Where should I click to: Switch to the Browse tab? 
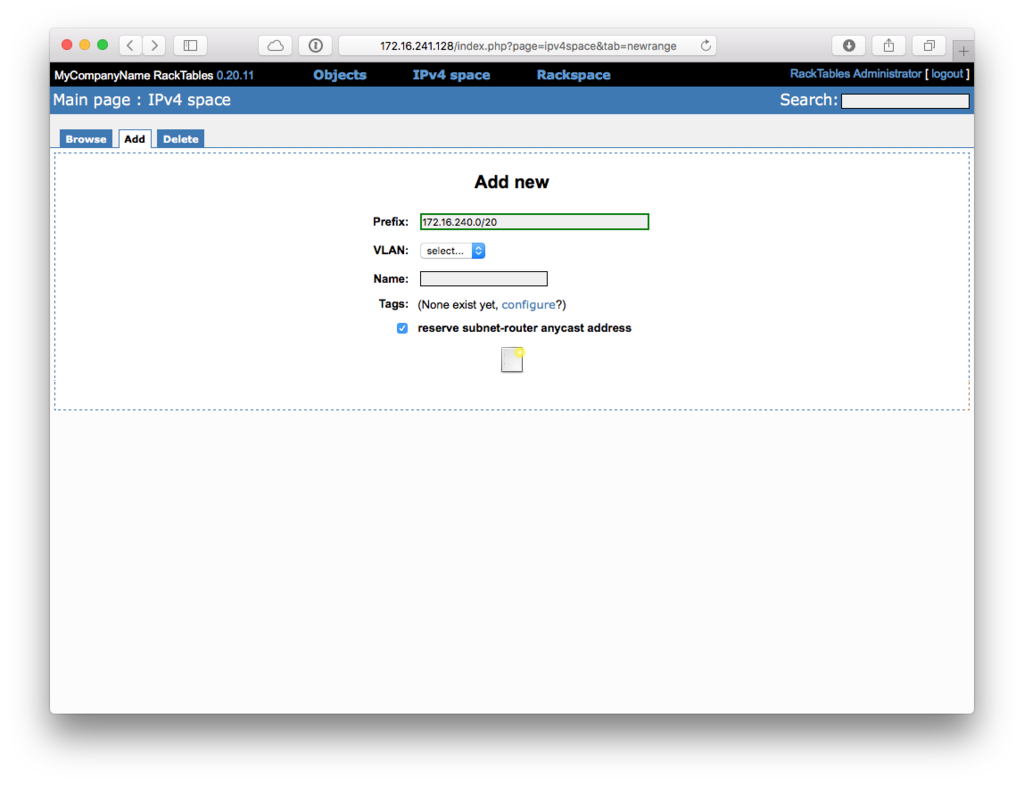86,138
